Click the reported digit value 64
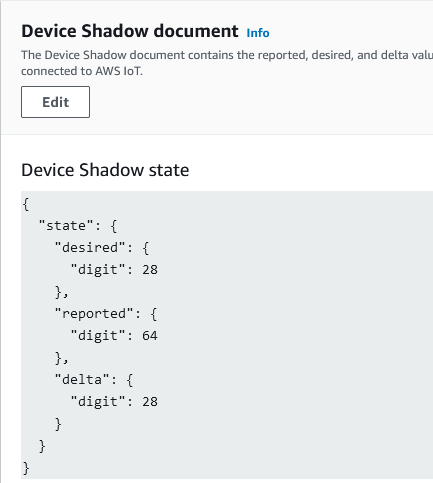The width and height of the screenshot is (433, 483). 150,336
